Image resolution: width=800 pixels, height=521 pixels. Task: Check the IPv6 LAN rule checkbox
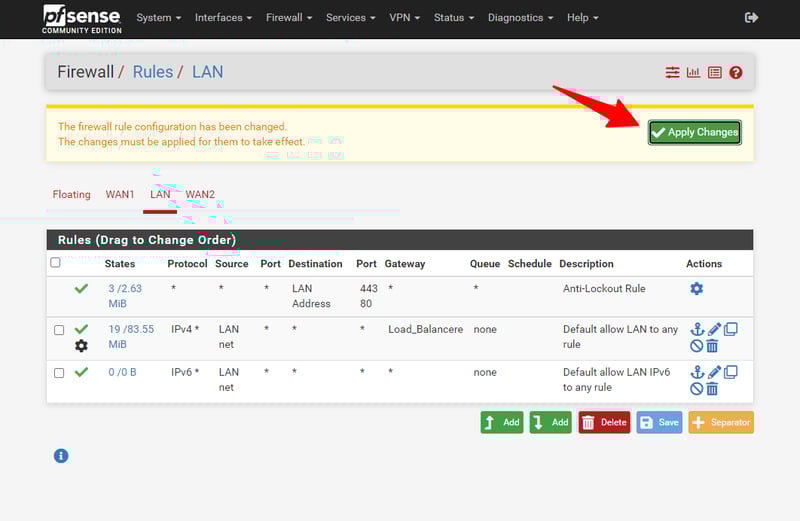(59, 373)
